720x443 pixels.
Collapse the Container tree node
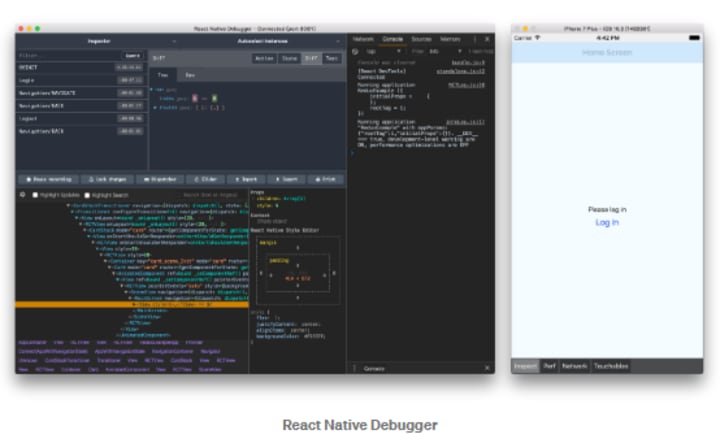click(106, 261)
